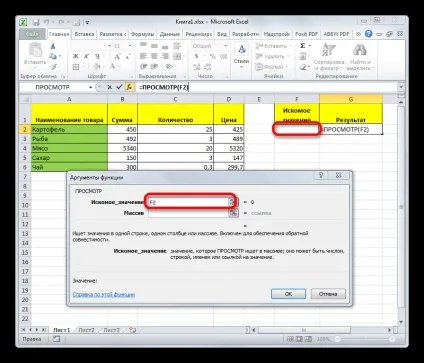
Task: Click the comma style (000) icon
Action: (224, 56)
